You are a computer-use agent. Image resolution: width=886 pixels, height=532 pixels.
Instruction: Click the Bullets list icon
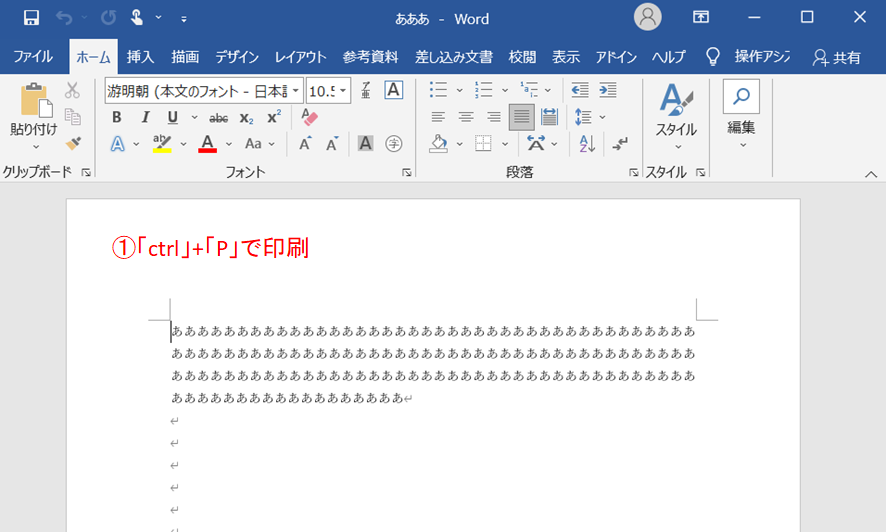point(438,90)
